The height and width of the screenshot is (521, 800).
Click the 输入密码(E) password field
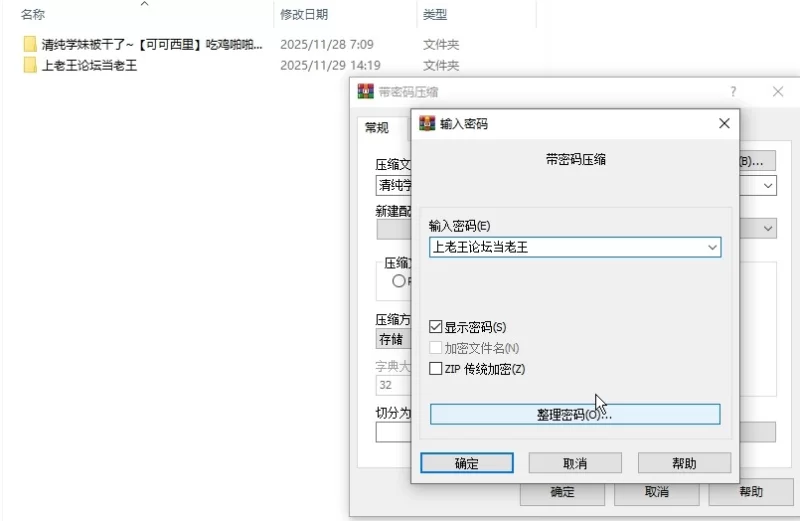tap(575, 247)
